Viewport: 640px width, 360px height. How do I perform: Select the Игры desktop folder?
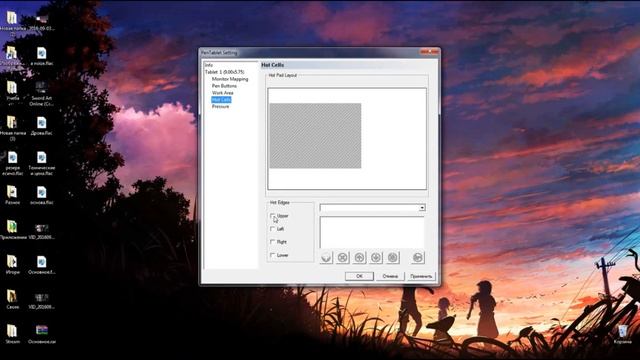coord(12,264)
